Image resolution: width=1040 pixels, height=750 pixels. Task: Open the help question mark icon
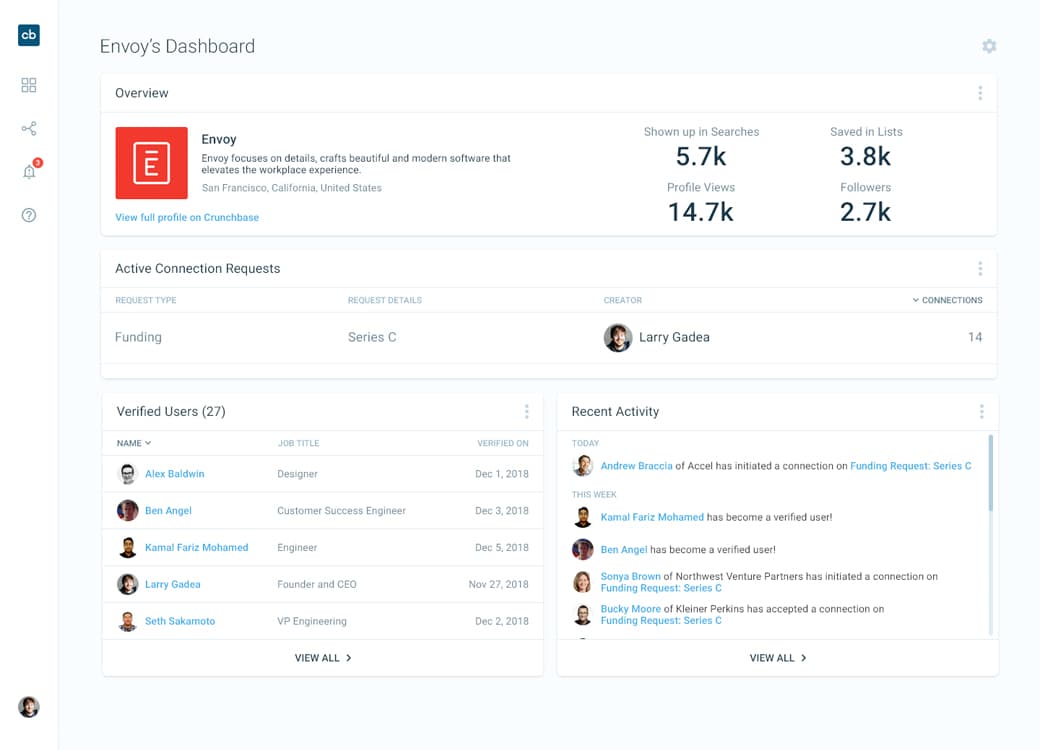[x=29, y=215]
